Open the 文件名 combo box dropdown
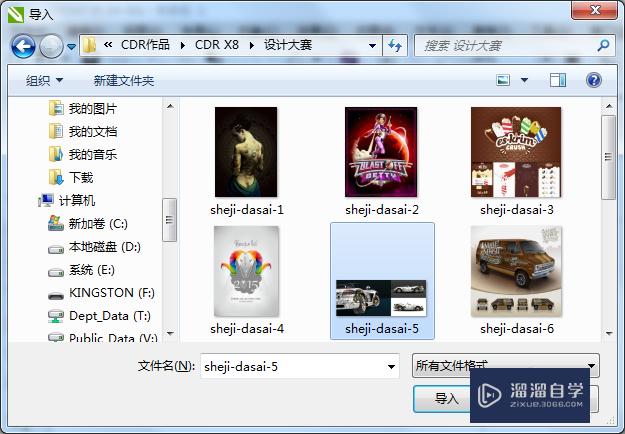The height and width of the screenshot is (434, 625). coord(391,367)
